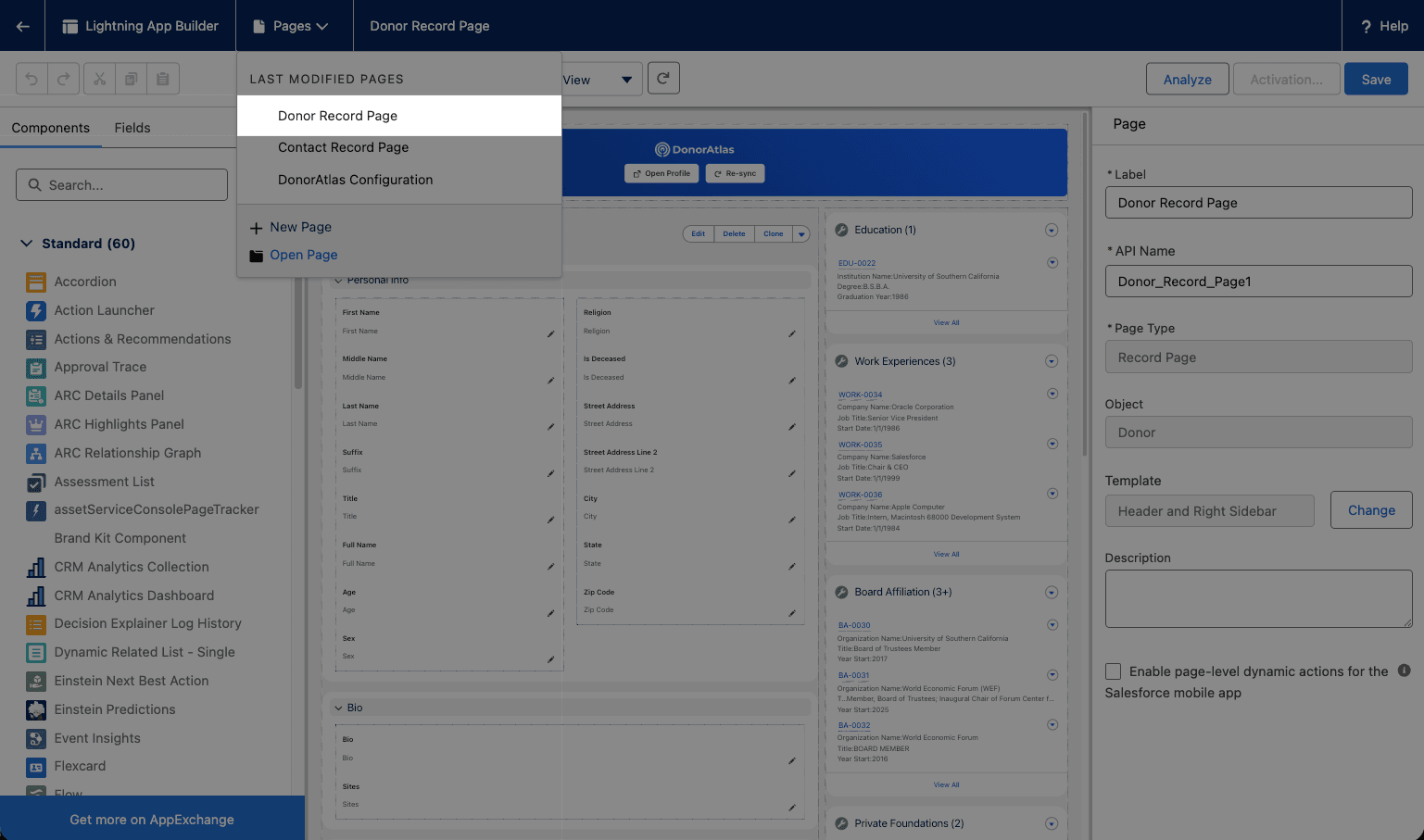Save the Donor Record Page
Image resolution: width=1424 pixels, height=840 pixels.
point(1376,79)
